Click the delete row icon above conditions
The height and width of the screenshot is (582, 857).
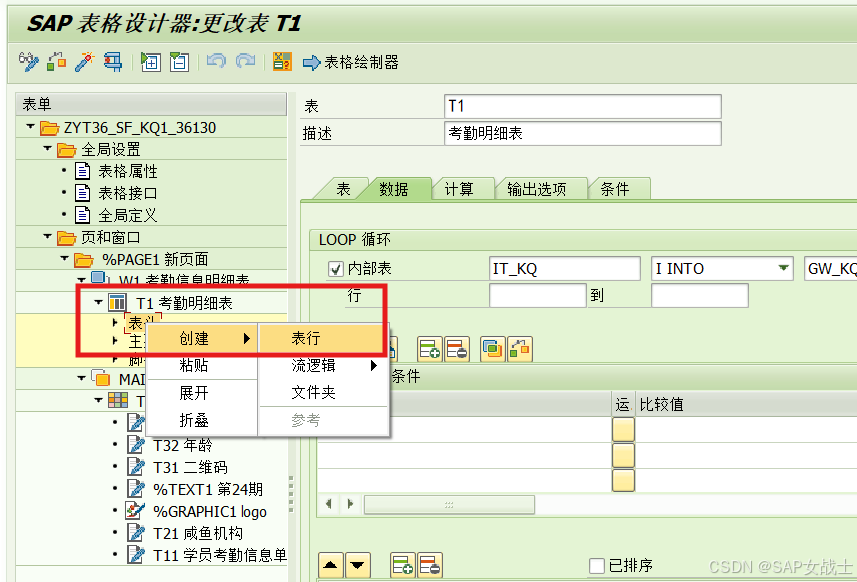457,349
